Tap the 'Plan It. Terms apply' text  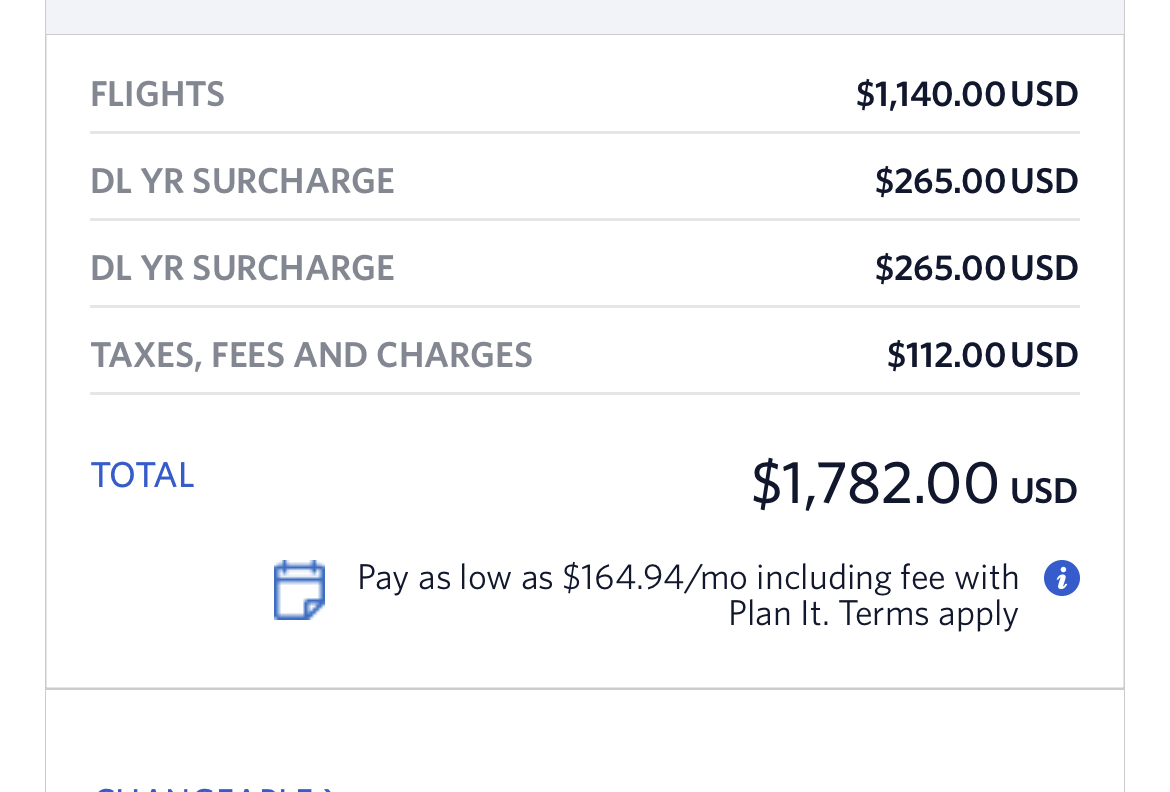[x=873, y=613]
